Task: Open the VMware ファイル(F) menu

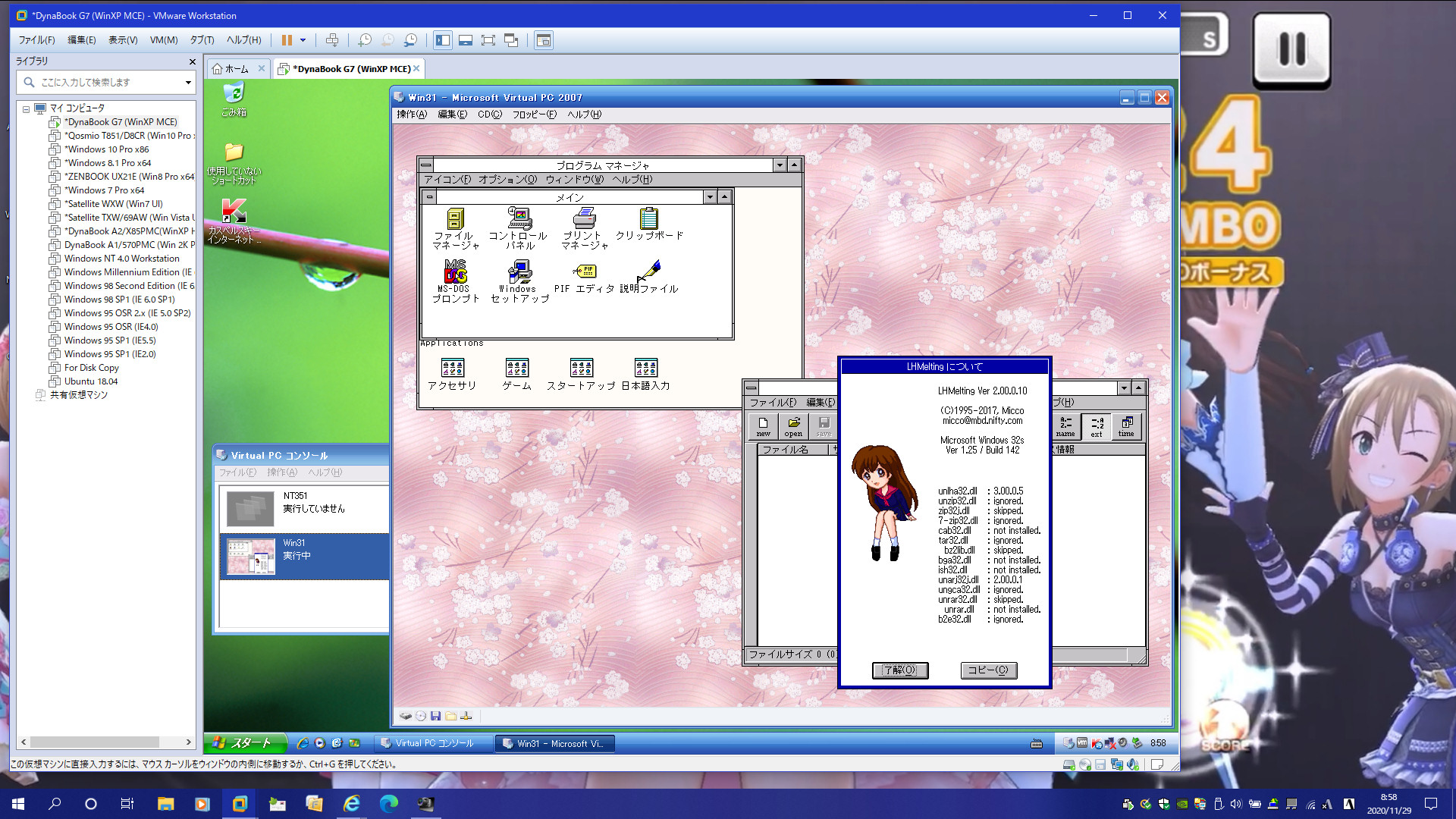Action: [36, 40]
